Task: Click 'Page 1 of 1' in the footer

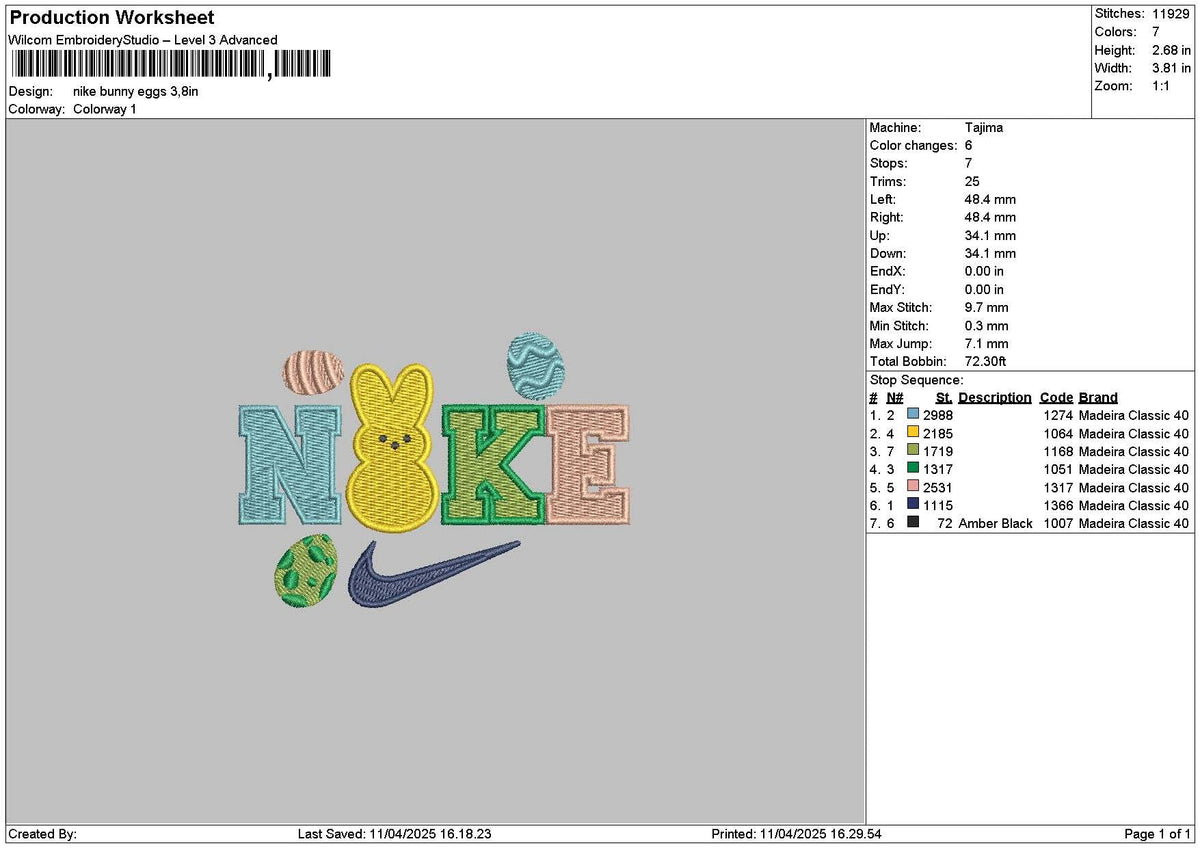Action: [1158, 834]
